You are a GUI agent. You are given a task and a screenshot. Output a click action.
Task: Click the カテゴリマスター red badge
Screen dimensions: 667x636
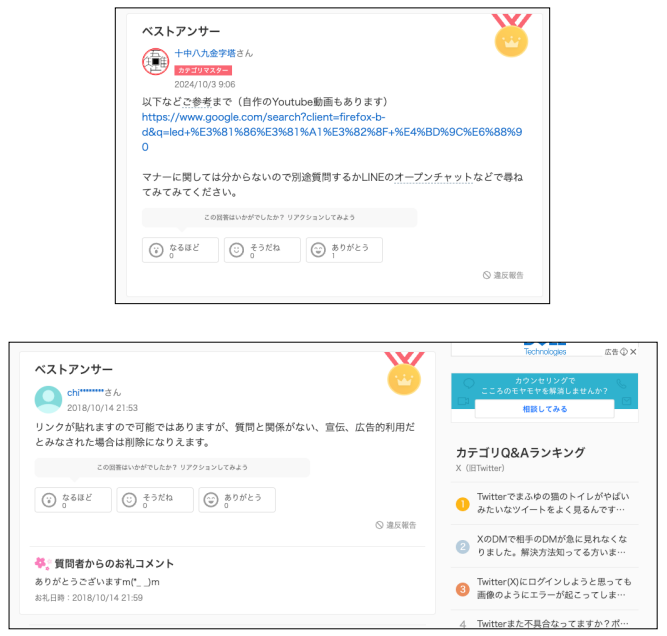pyautogui.click(x=203, y=70)
